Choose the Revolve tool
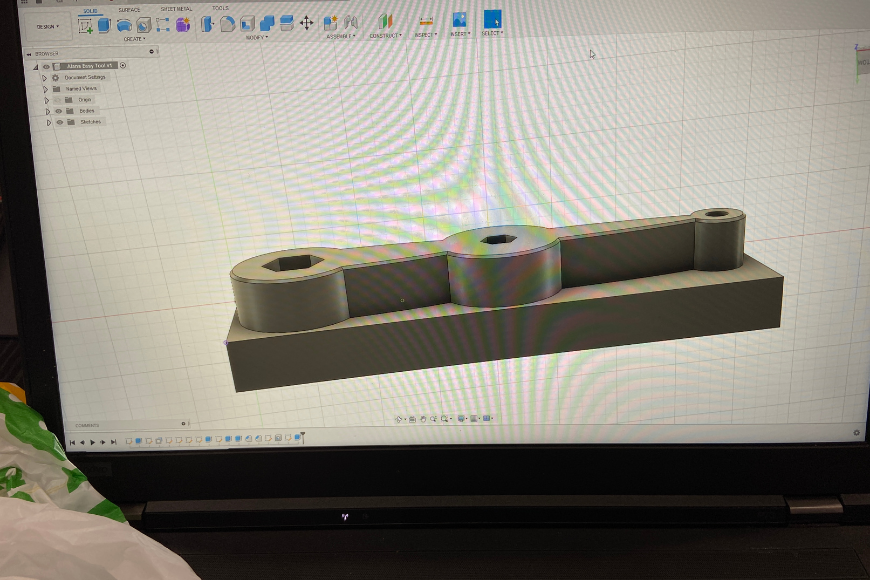The width and height of the screenshot is (870, 580). 124,25
